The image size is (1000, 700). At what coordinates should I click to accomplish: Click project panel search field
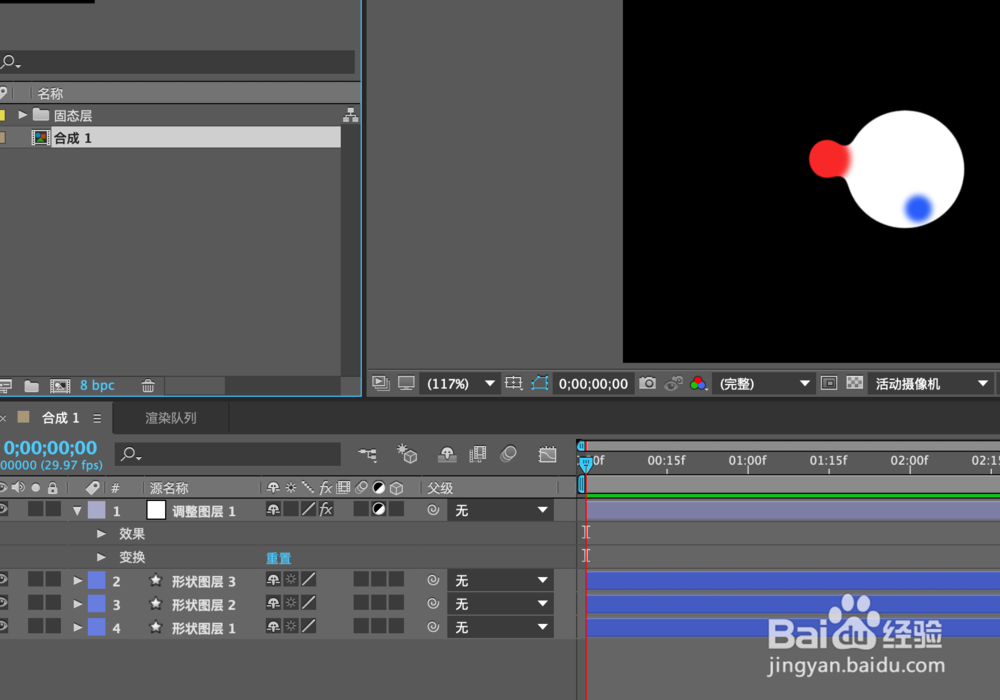(x=177, y=62)
